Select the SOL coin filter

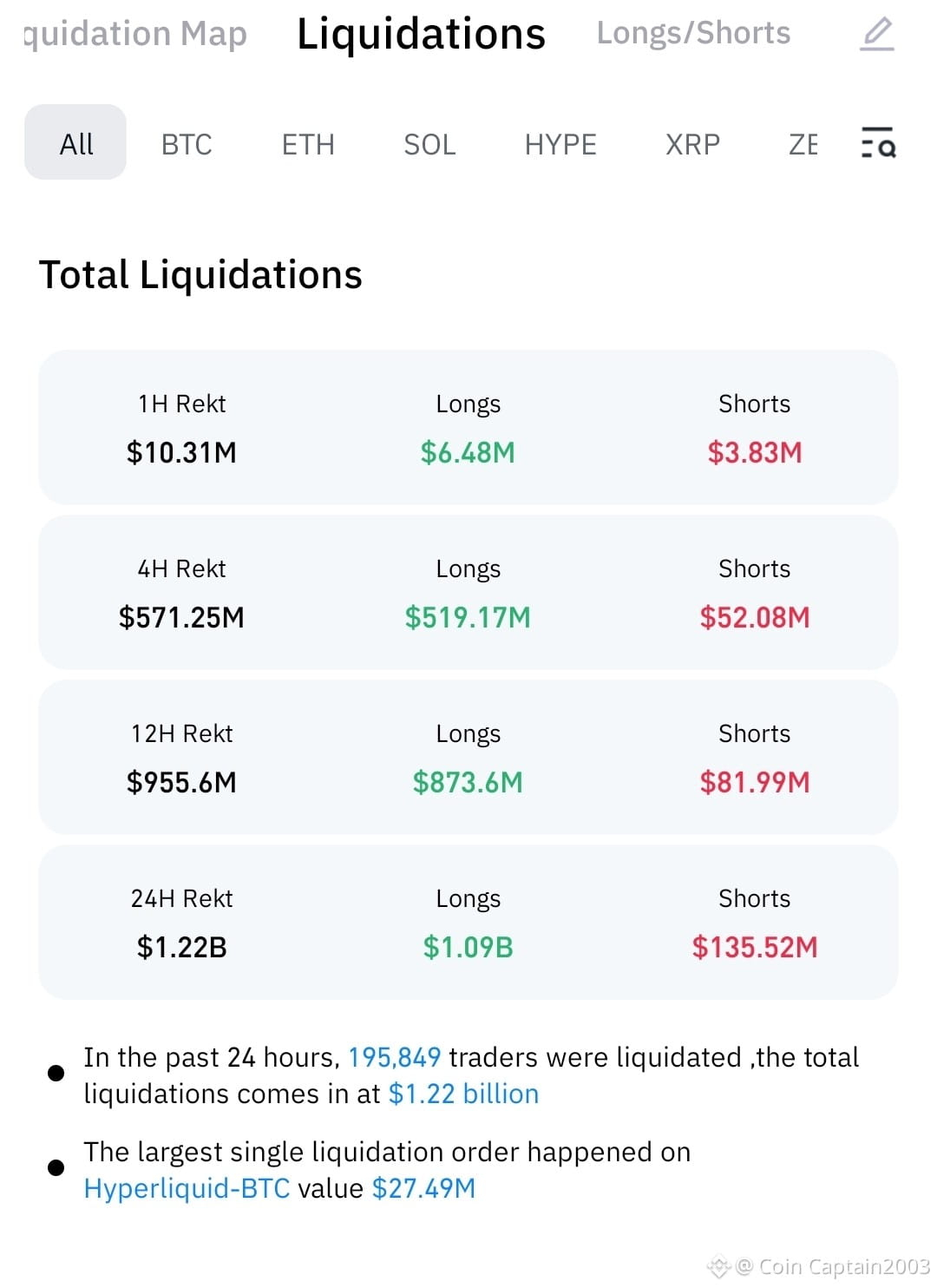coord(429,144)
